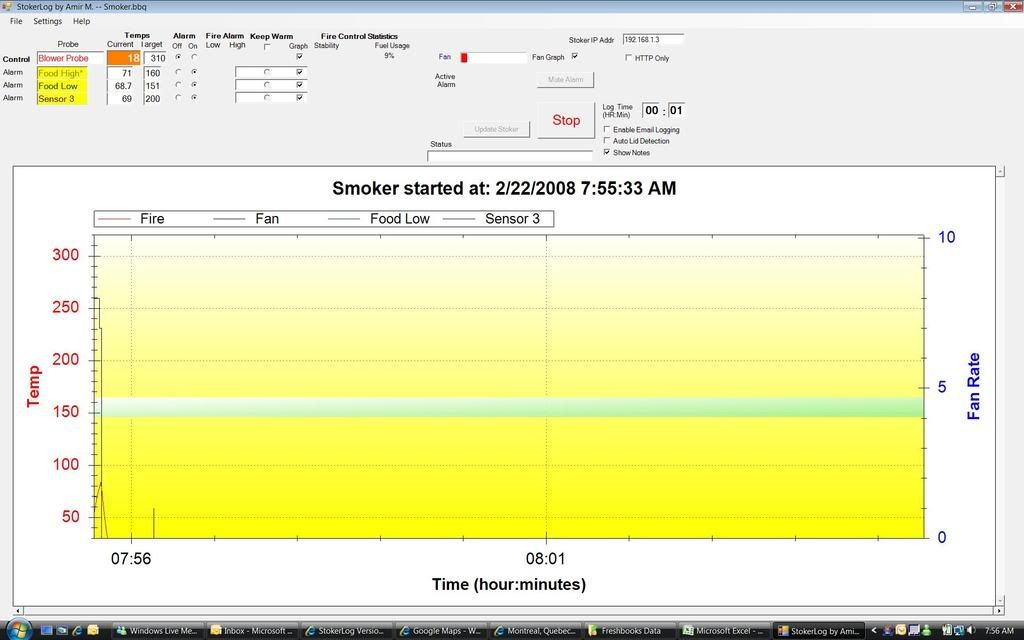Switch to the StokerLog Version browser taskbar item
This screenshot has width=1024, height=640.
[347, 631]
